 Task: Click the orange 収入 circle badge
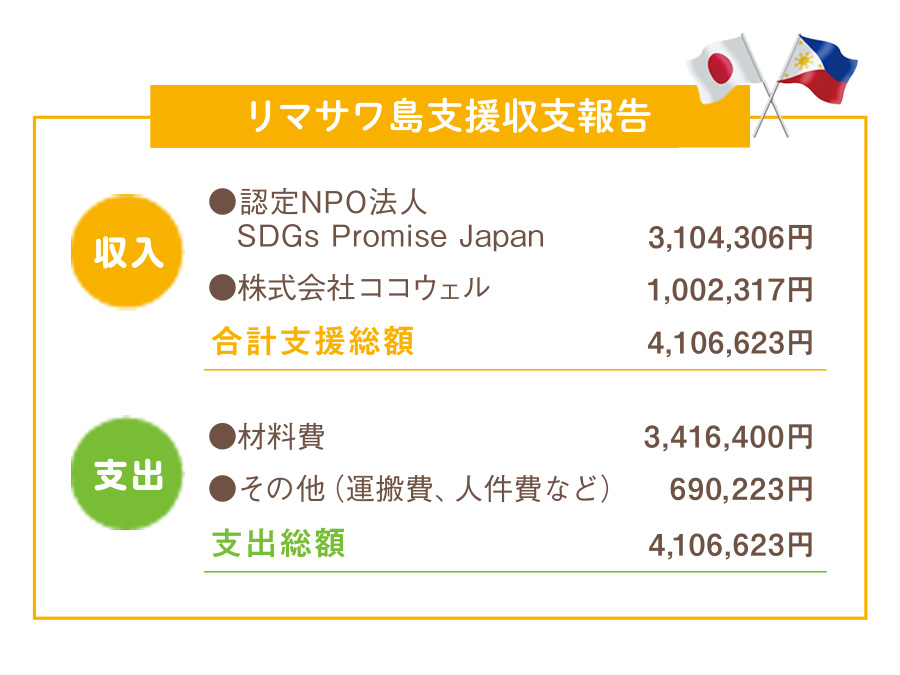pos(127,251)
